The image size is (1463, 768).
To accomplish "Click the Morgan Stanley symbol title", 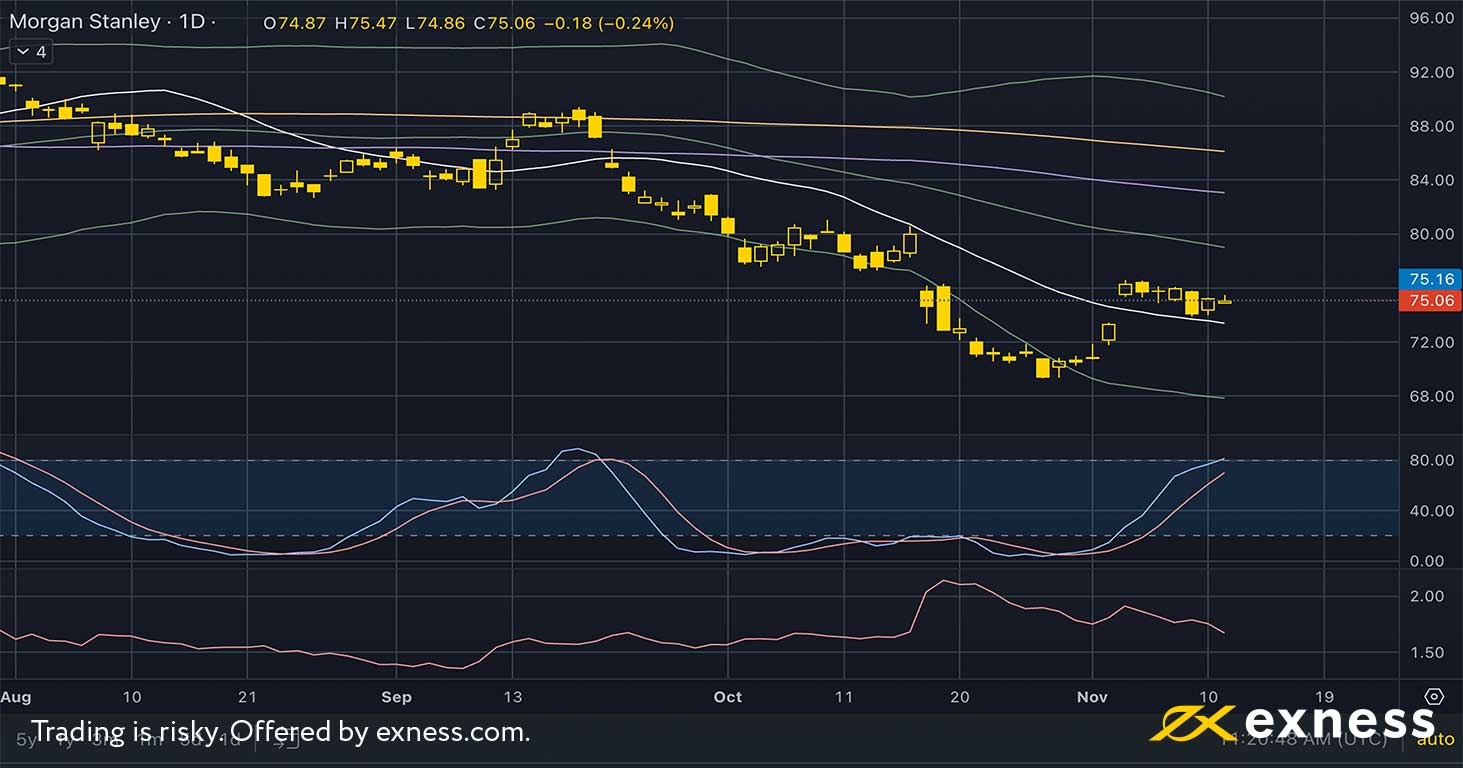I will pyautogui.click(x=84, y=22).
